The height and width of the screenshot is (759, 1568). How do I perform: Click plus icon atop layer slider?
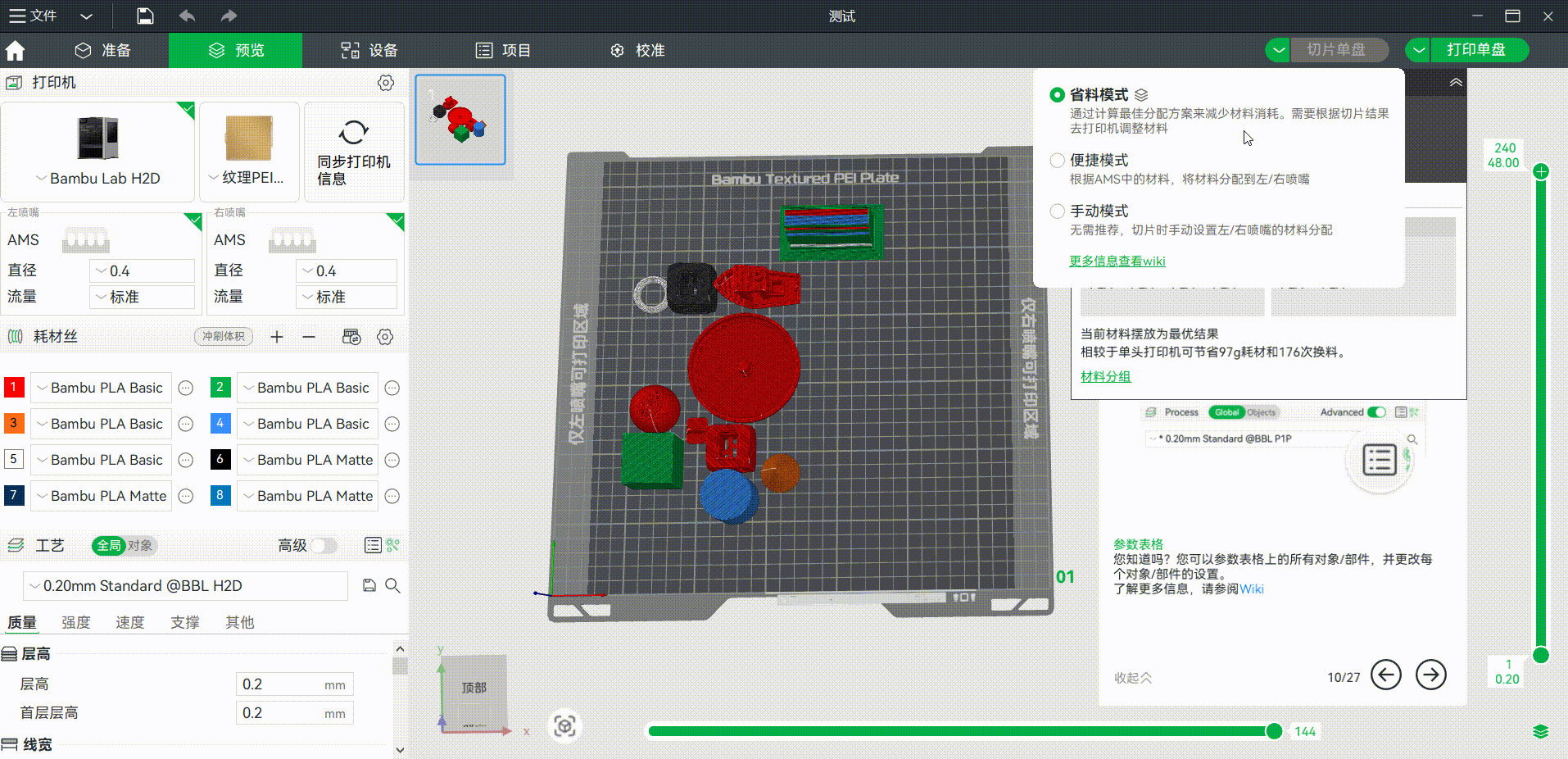pos(1541,171)
